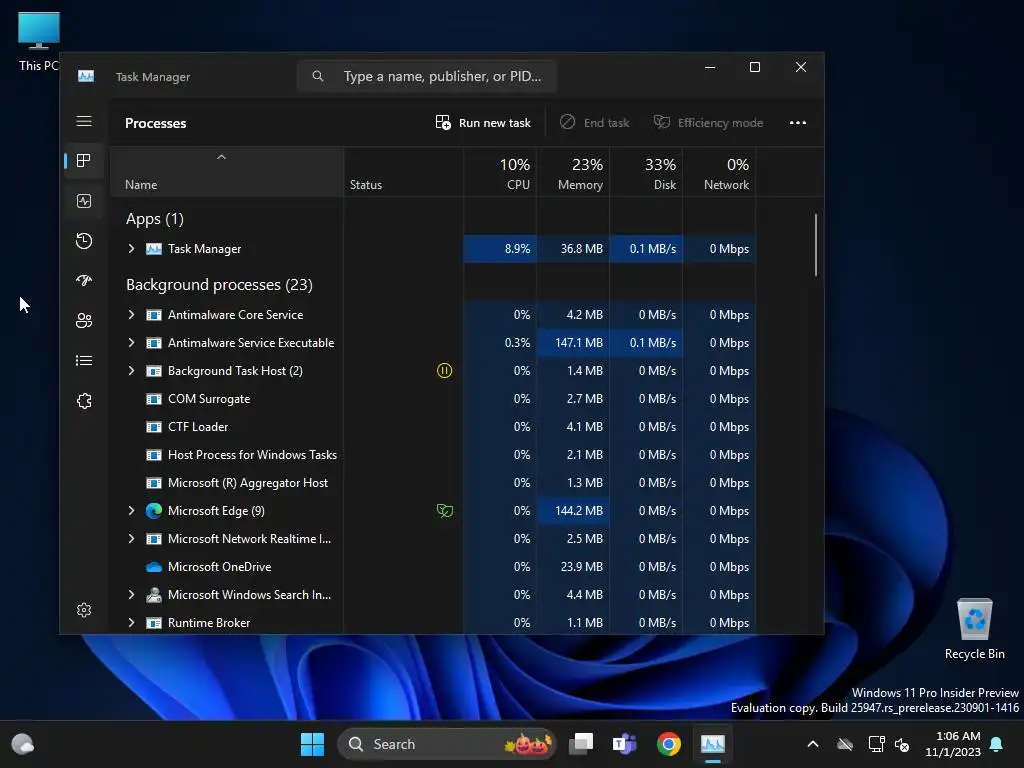The height and width of the screenshot is (768, 1024).
Task: Click the Apps (1) group header
Action: pos(155,219)
